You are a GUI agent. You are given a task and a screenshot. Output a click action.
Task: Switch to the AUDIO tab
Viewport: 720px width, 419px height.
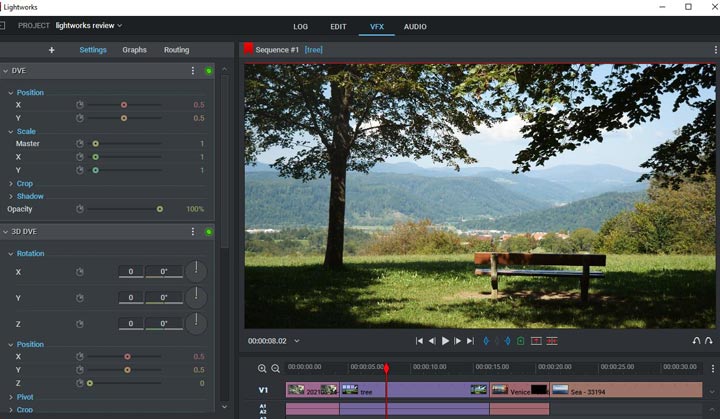click(x=414, y=26)
